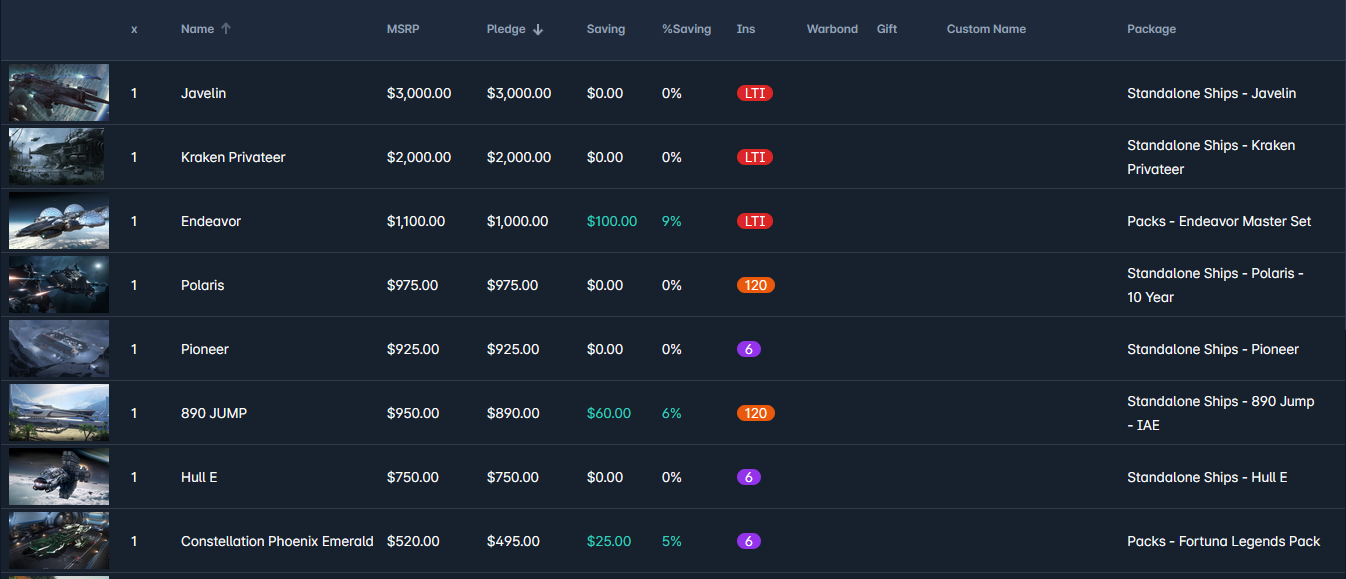Image resolution: width=1346 pixels, height=579 pixels.
Task: Open the 890 JUMP thumbnail image
Action: tap(59, 413)
